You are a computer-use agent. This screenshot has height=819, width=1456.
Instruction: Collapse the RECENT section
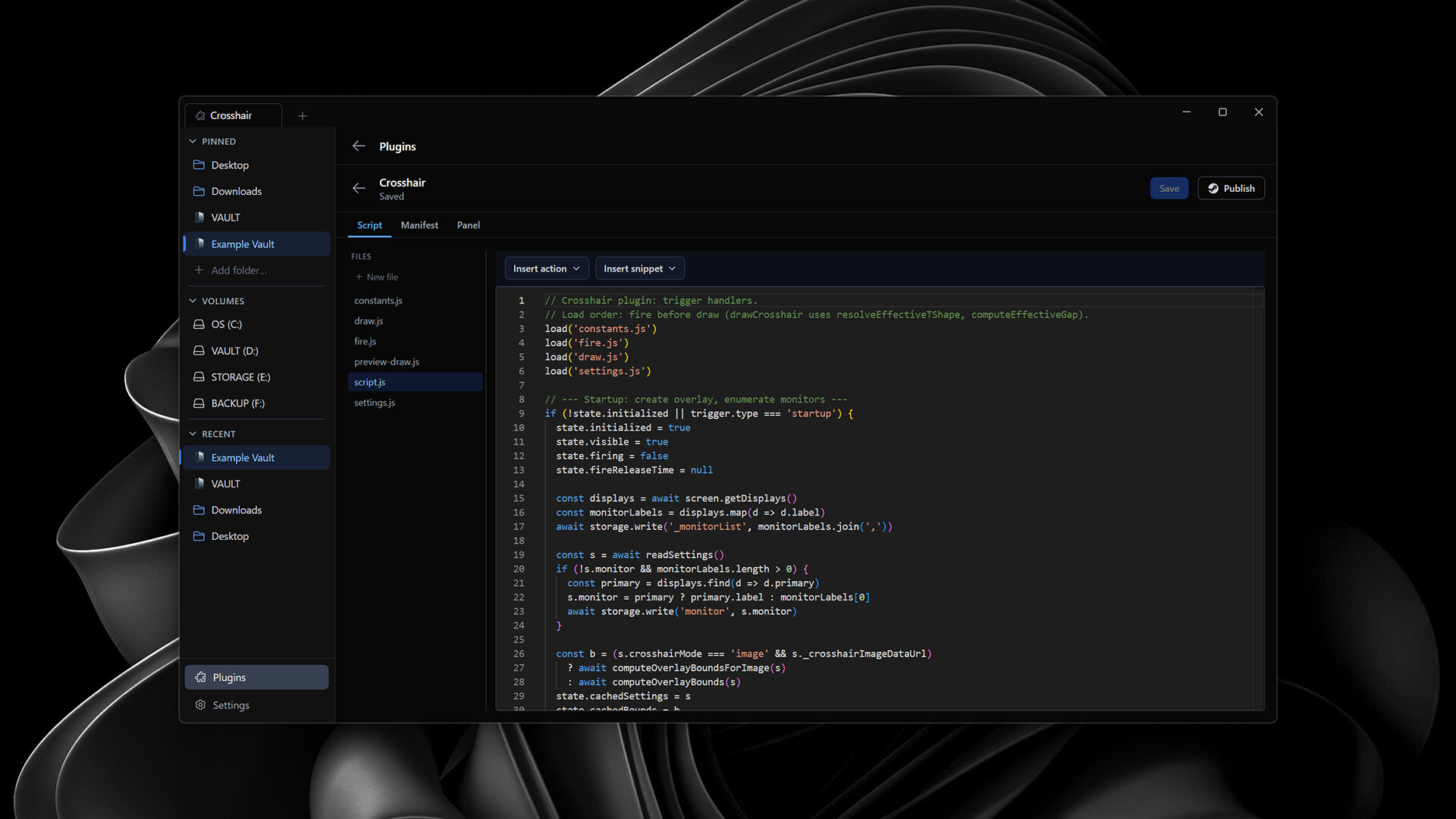click(x=193, y=434)
